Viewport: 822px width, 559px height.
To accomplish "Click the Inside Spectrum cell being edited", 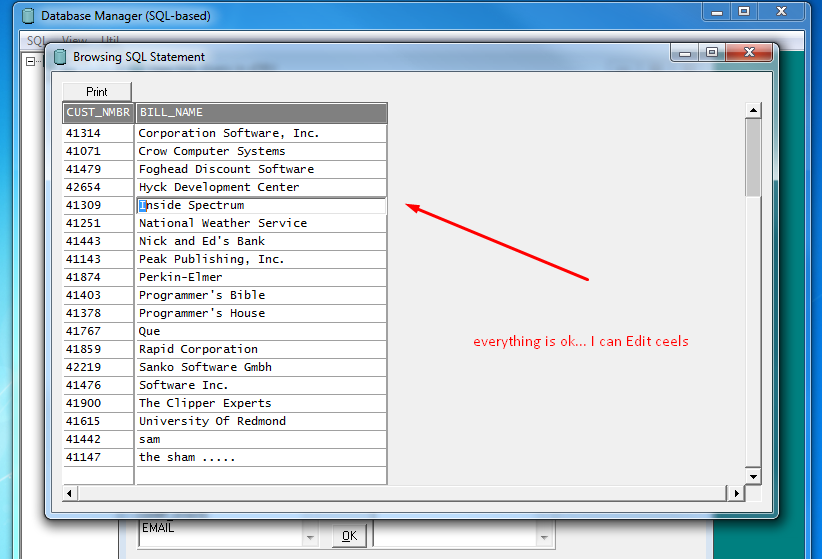I will click(x=261, y=205).
